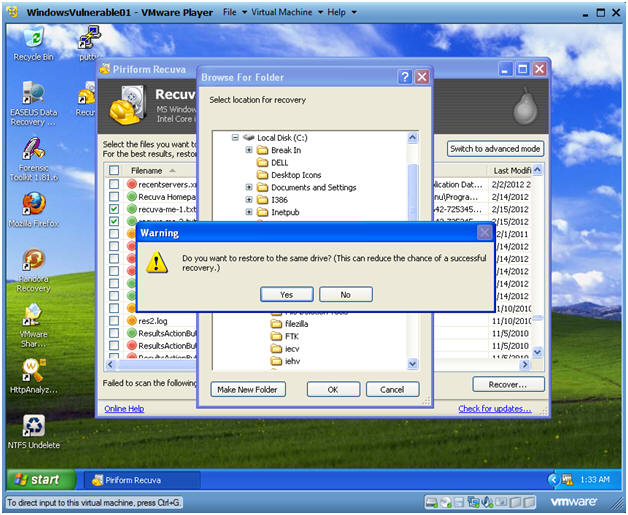Toggle the select-all Filename header checkbox

click(114, 171)
